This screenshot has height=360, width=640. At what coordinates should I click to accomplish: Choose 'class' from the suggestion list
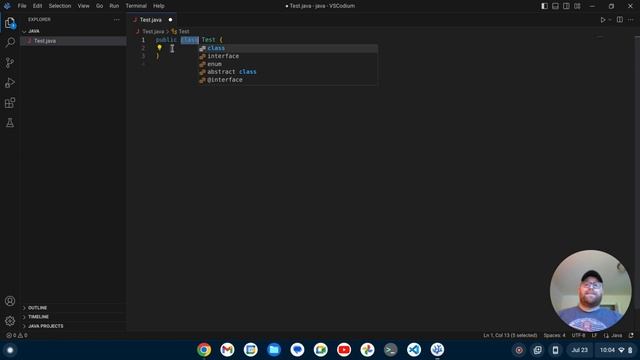point(288,48)
